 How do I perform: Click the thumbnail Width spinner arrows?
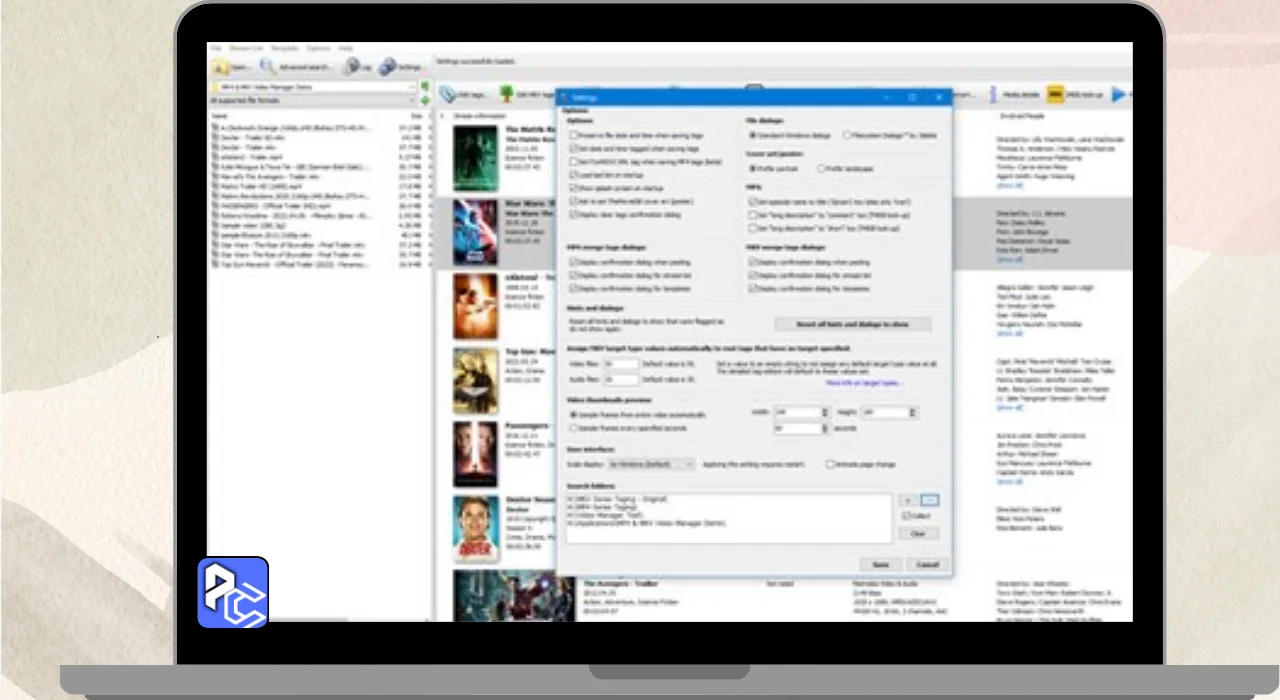pyautogui.click(x=826, y=412)
